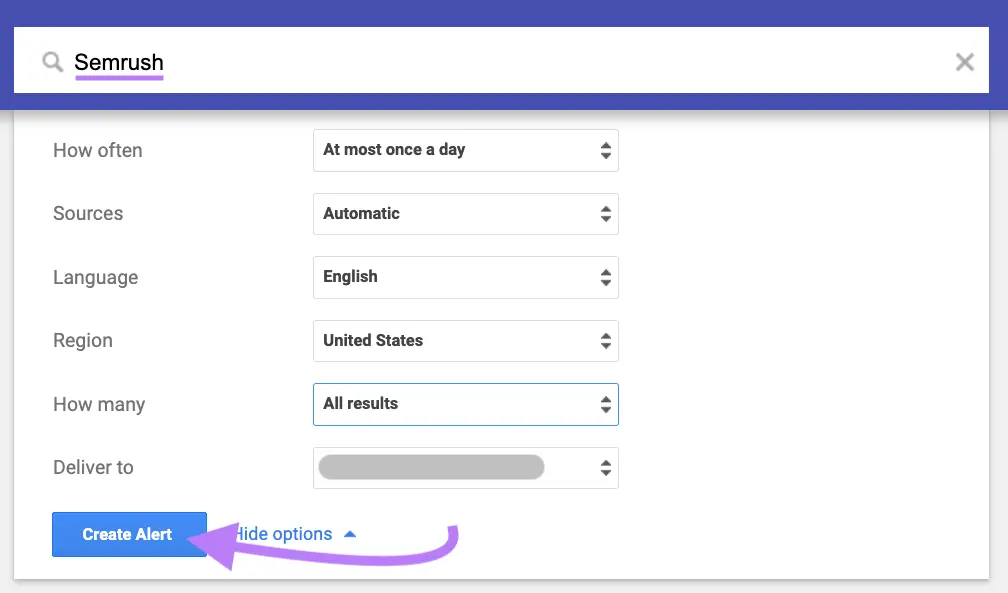The image size is (1008, 593).
Task: Click the Create Alert button
Action: [129, 534]
